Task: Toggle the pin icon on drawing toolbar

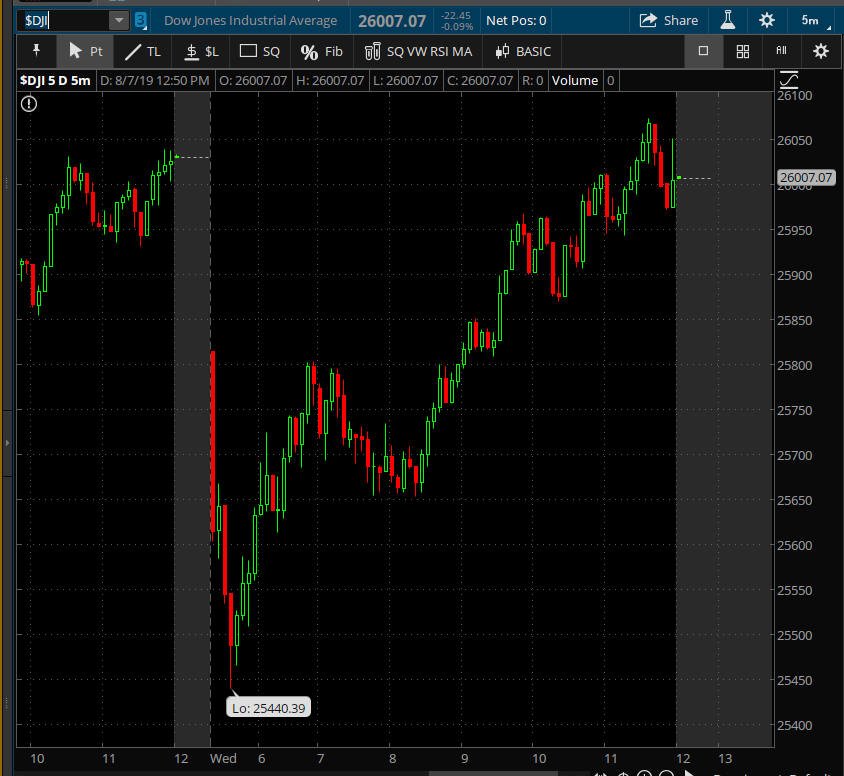Action: coord(37,51)
